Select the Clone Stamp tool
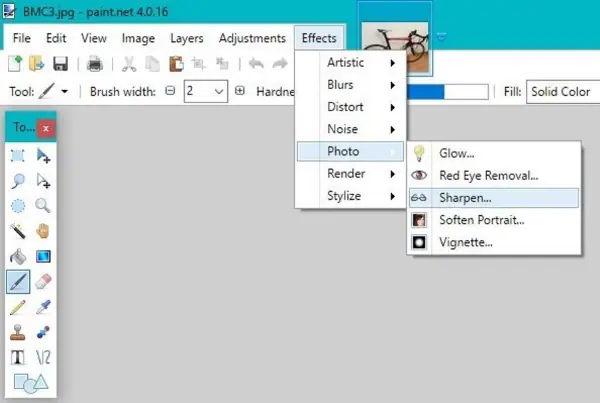Screen dimensions: 600x403 18,332
